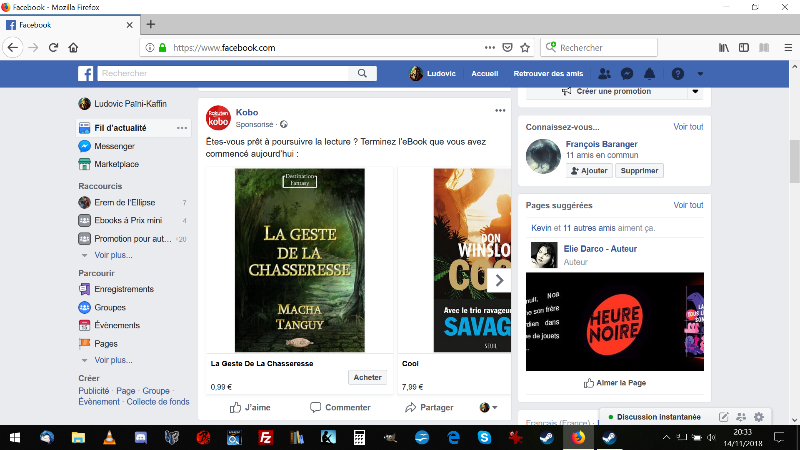The height and width of the screenshot is (450, 800).
Task: Open friend requests icon
Action: [x=604, y=74]
